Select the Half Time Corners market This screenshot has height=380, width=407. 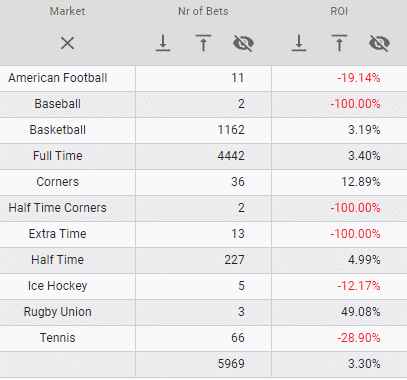(x=57, y=208)
